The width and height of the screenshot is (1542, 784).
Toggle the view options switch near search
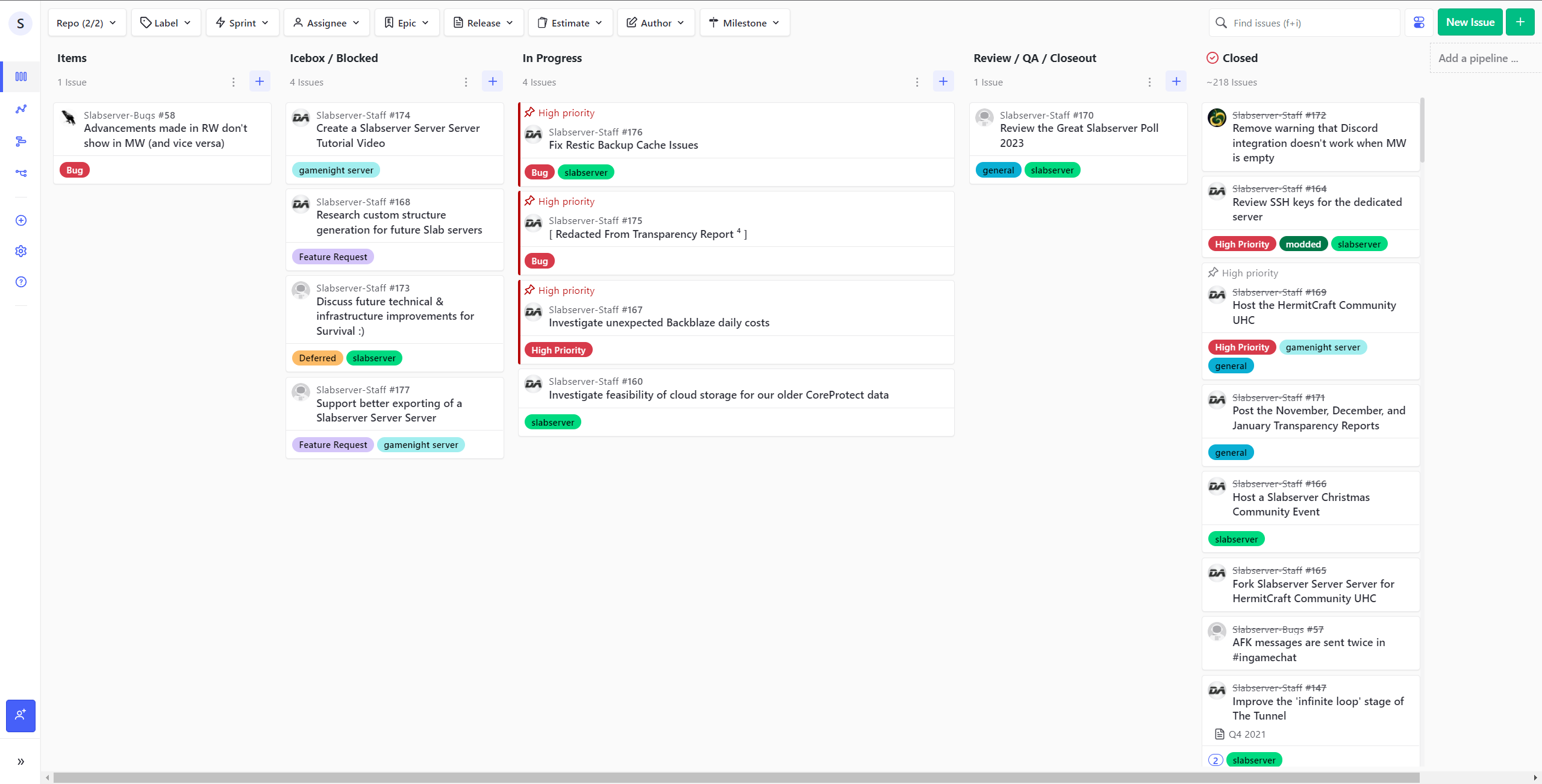click(x=1419, y=23)
